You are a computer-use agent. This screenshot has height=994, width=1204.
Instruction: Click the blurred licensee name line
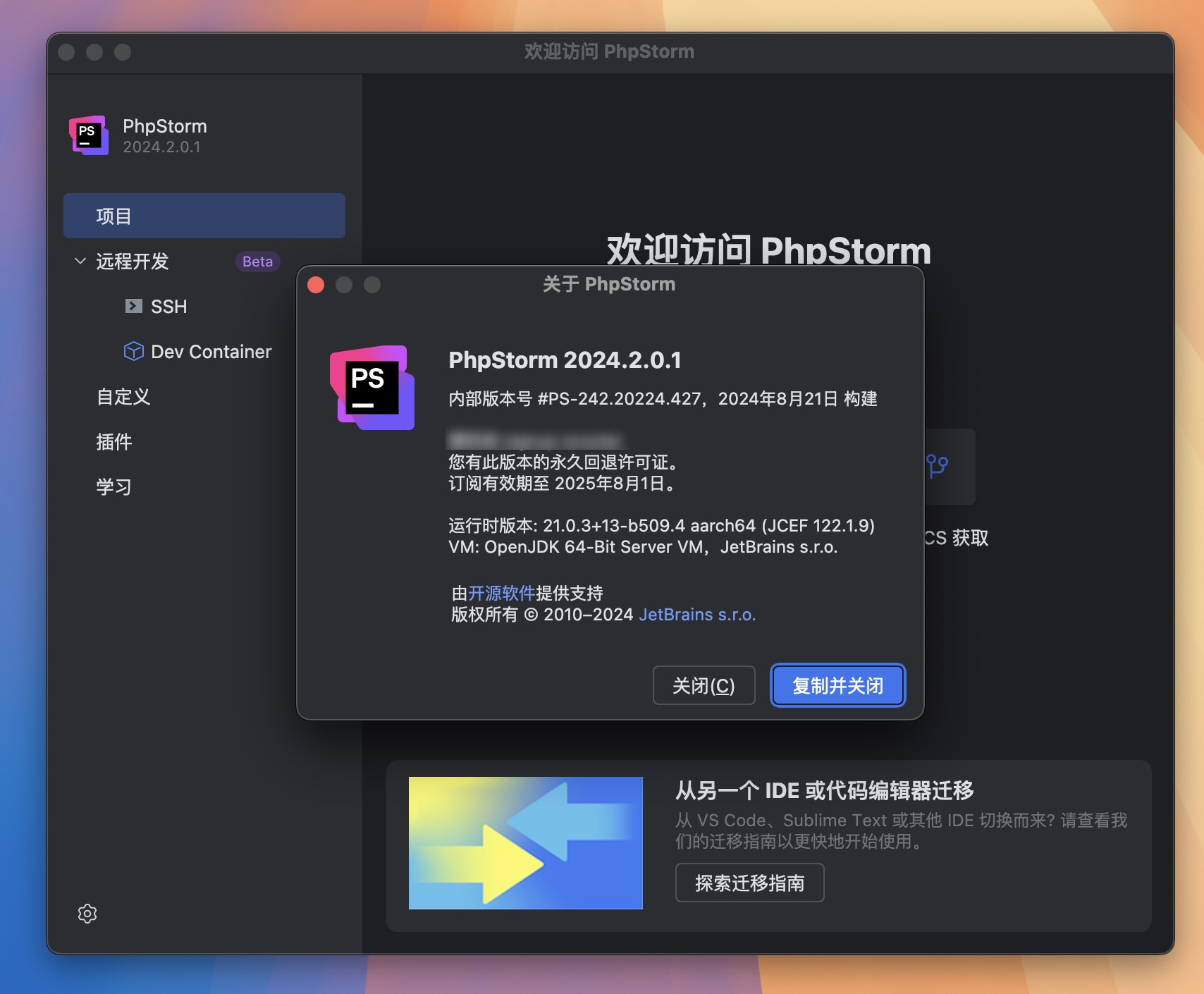tap(536, 440)
